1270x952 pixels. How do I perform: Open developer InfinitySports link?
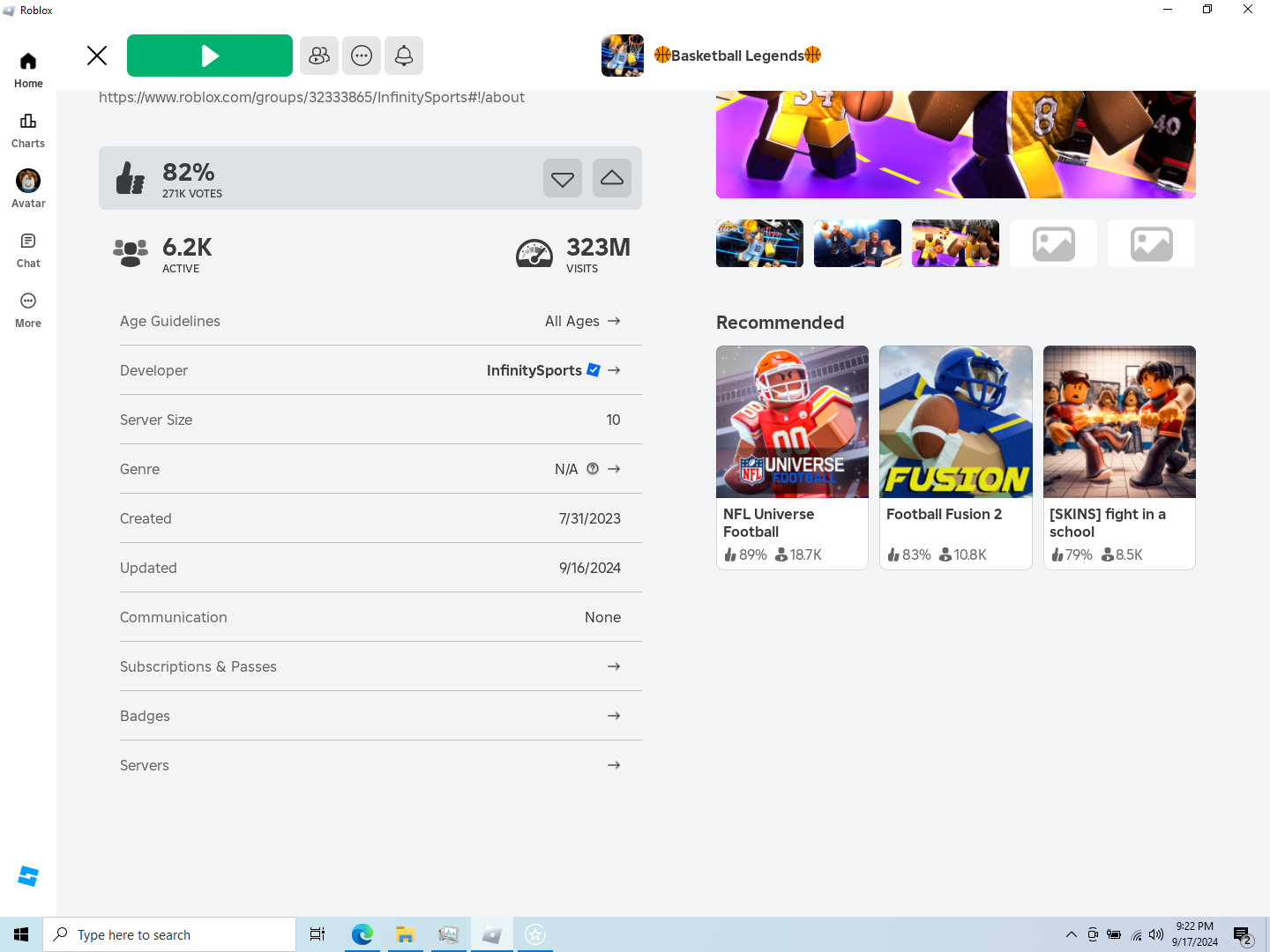(534, 370)
